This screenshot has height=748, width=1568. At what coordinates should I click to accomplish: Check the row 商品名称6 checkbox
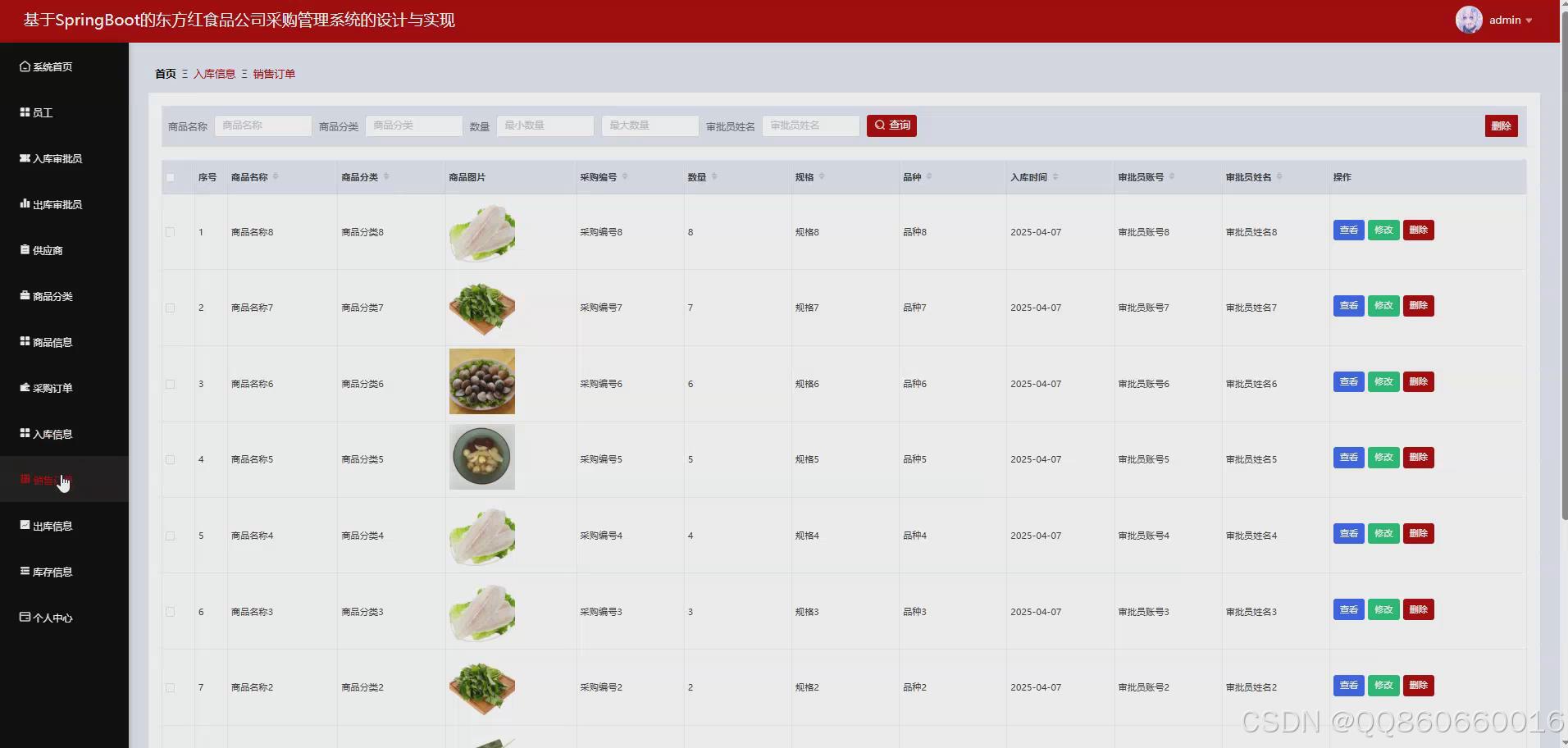point(171,384)
